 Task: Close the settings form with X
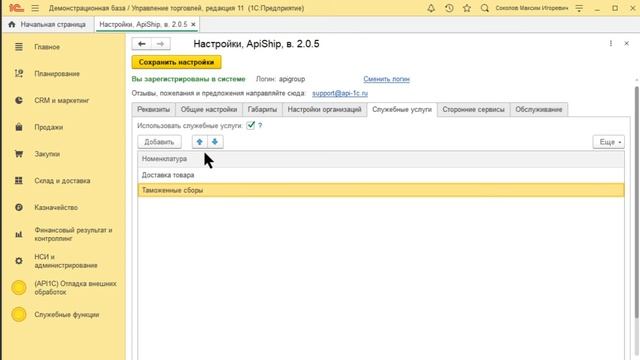coord(627,43)
